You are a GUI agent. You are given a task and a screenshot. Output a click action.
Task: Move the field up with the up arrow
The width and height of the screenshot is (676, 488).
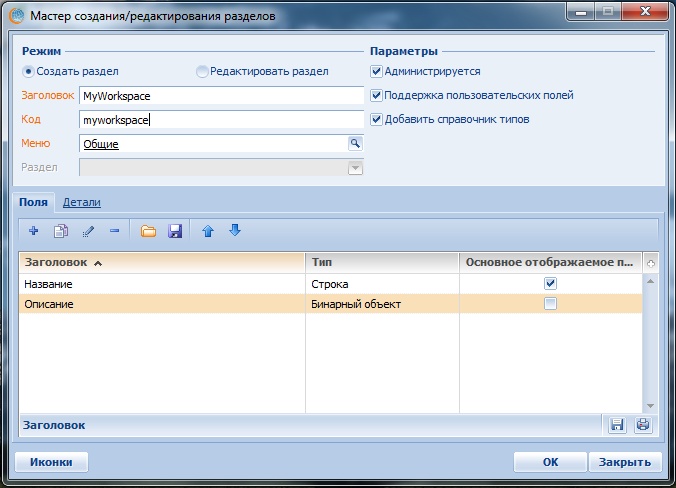[x=208, y=231]
